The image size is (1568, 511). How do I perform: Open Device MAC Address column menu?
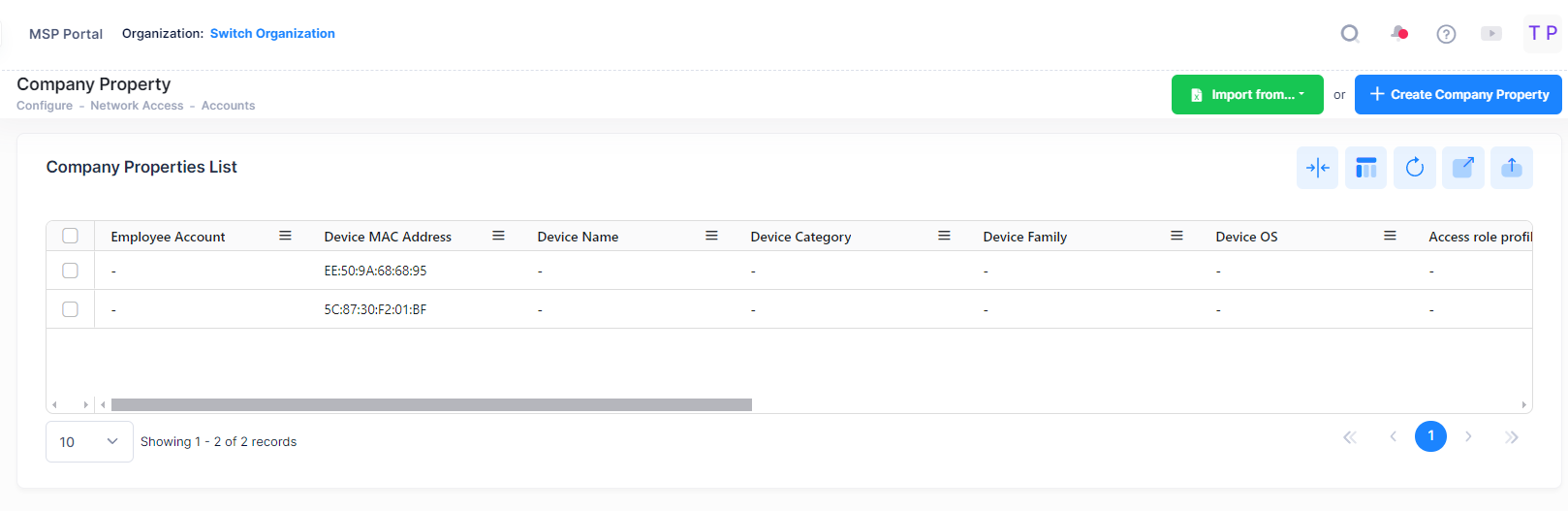coord(498,236)
